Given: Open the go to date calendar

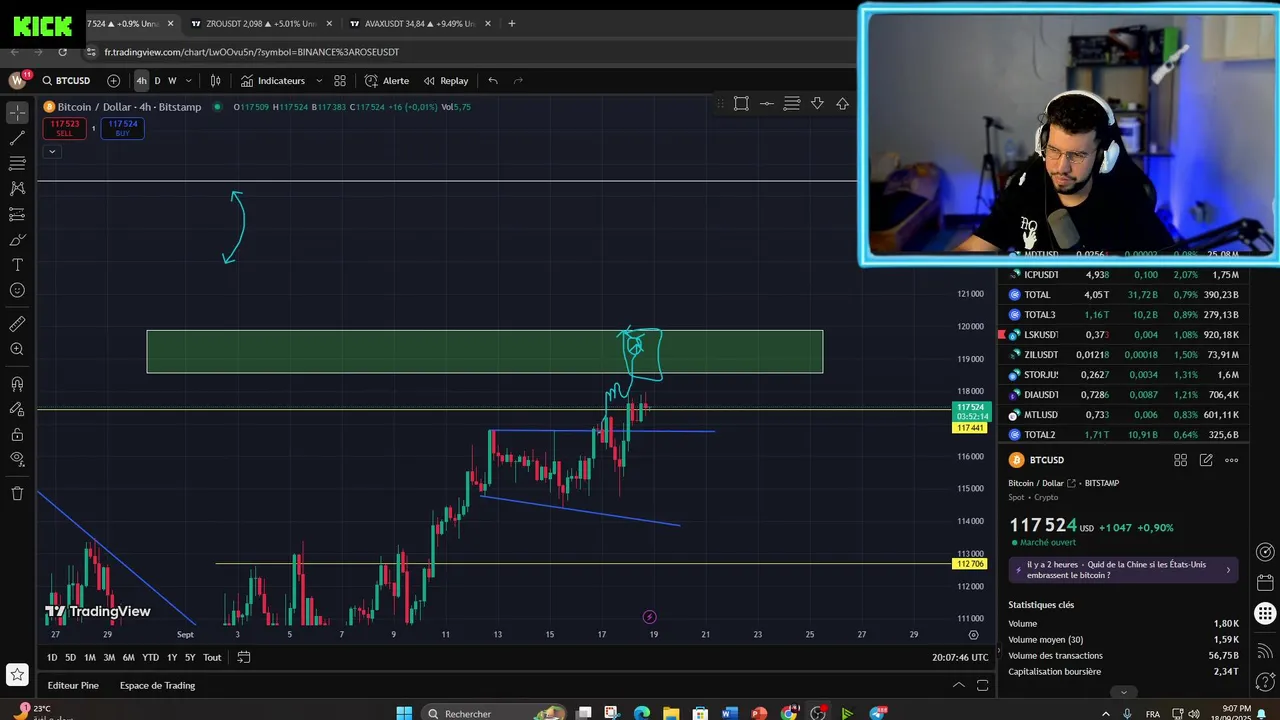Looking at the screenshot, I should (x=243, y=657).
